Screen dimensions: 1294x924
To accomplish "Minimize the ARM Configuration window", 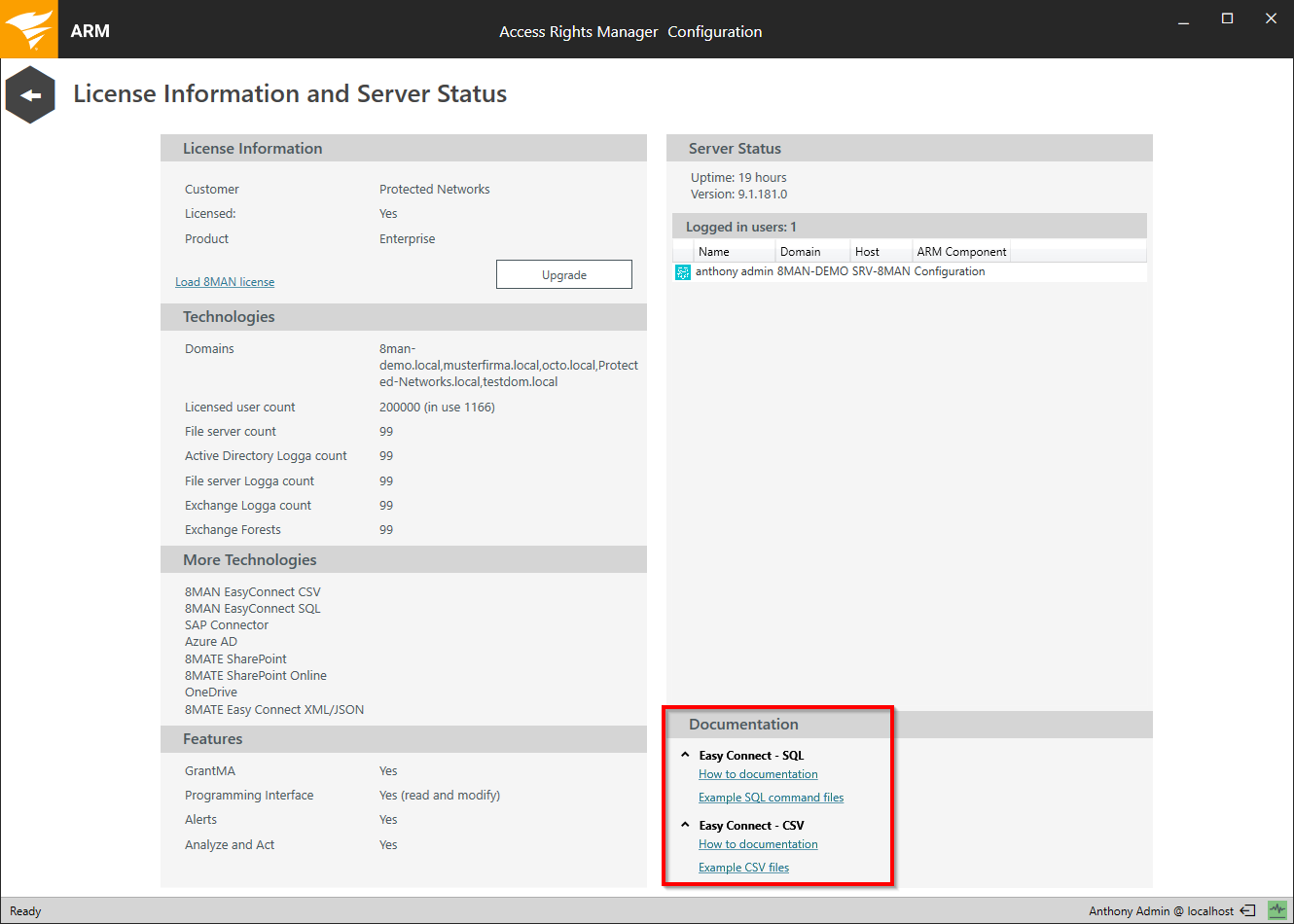I will click(x=1183, y=19).
